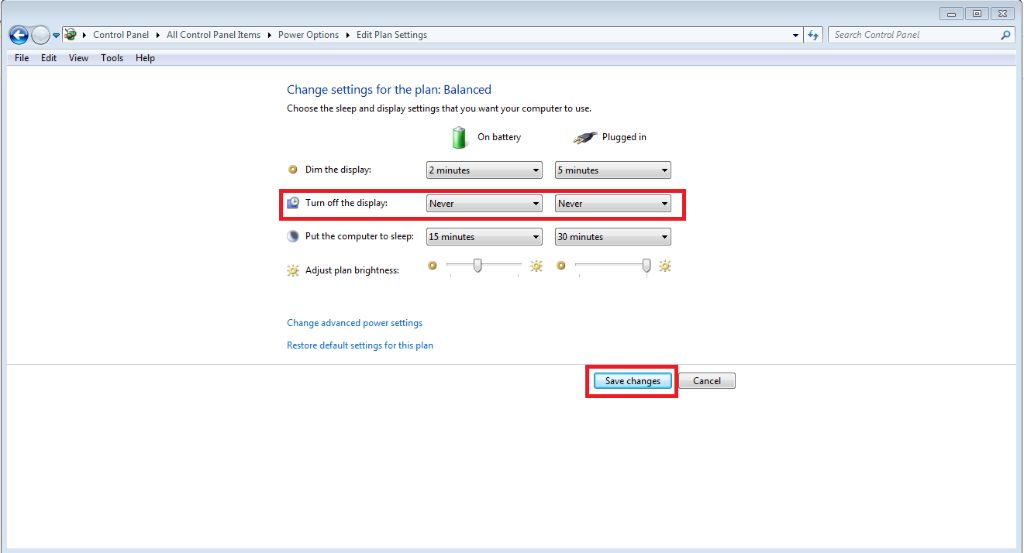Click the Turn off the display icon
This screenshot has height=553, width=1024.
point(293,203)
